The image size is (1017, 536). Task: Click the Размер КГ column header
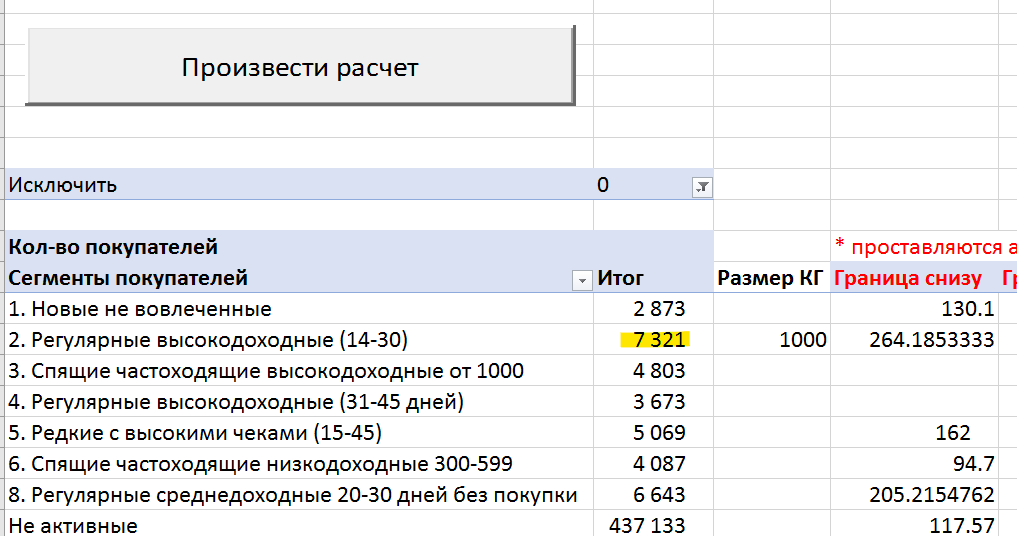tap(771, 279)
